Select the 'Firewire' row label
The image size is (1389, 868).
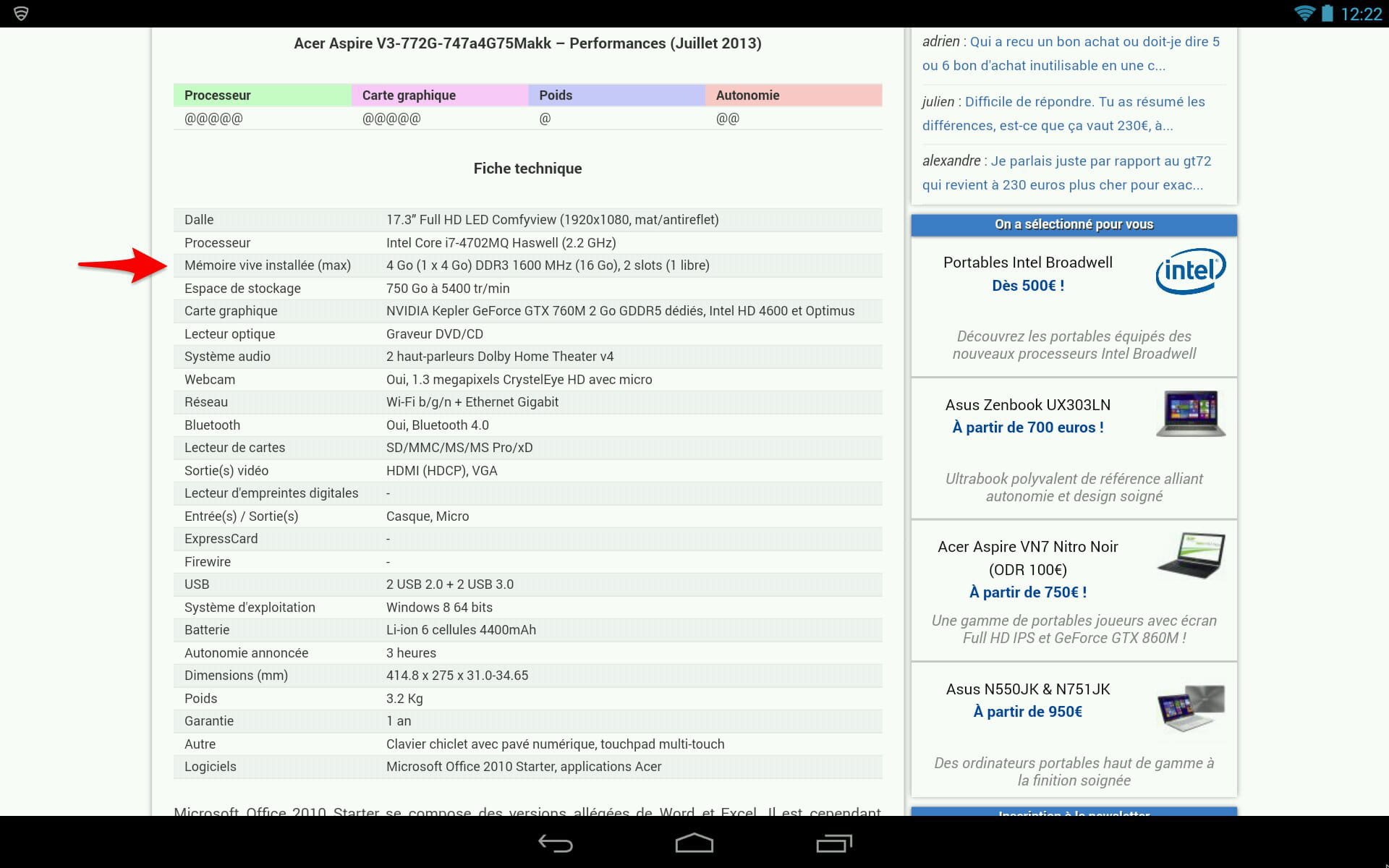pyautogui.click(x=207, y=562)
